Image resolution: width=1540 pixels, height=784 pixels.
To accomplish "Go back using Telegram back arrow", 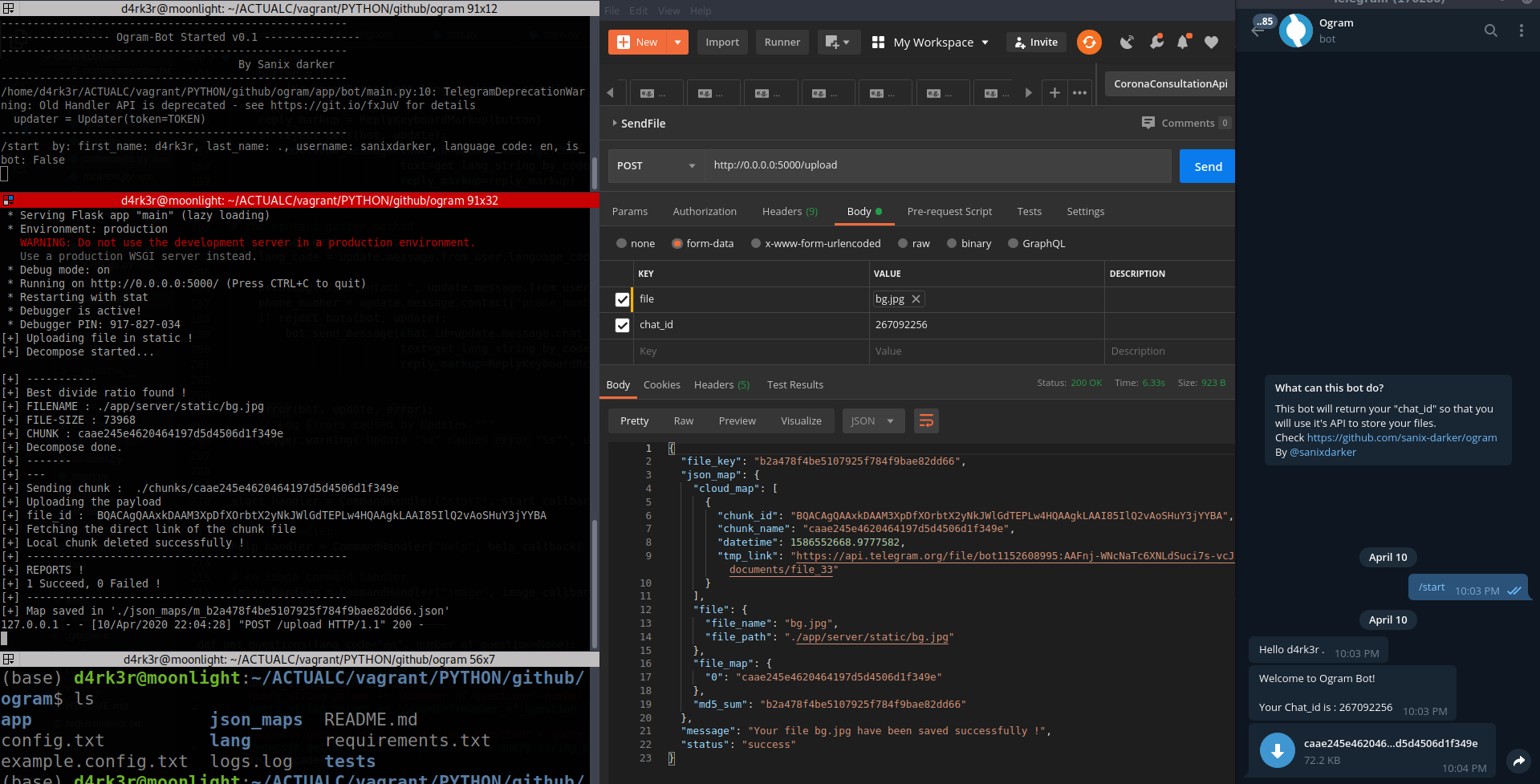I will click(x=1258, y=30).
